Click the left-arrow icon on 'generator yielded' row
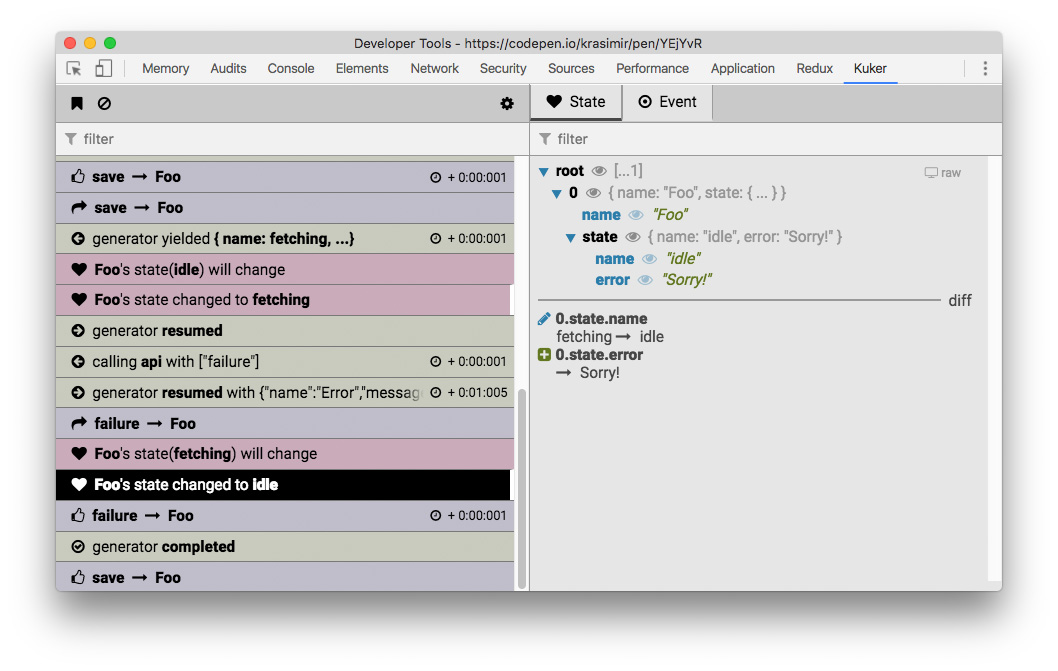The image size is (1058, 671). pyautogui.click(x=78, y=239)
